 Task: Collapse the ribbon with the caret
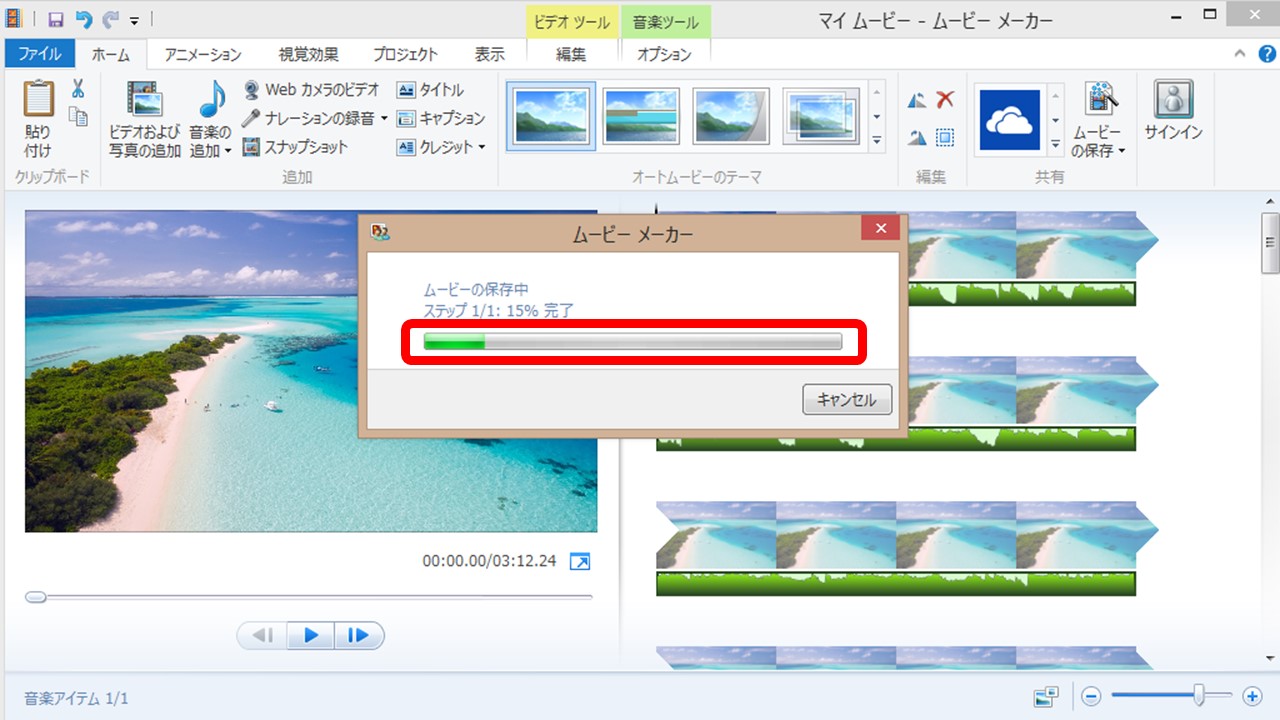coord(1240,54)
